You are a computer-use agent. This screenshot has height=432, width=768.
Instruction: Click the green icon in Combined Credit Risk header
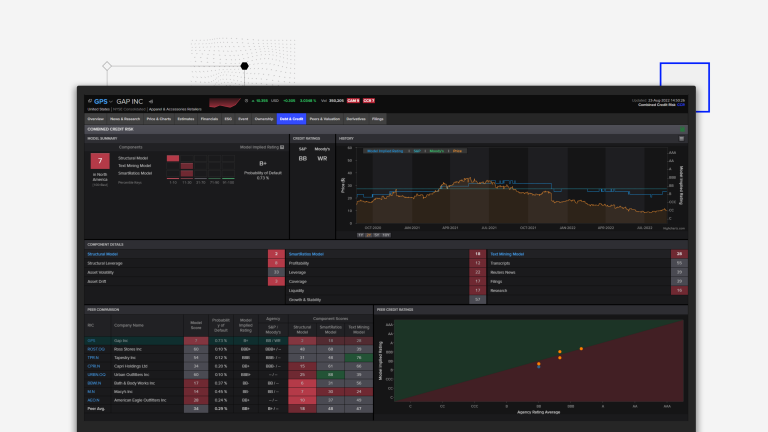tap(683, 129)
